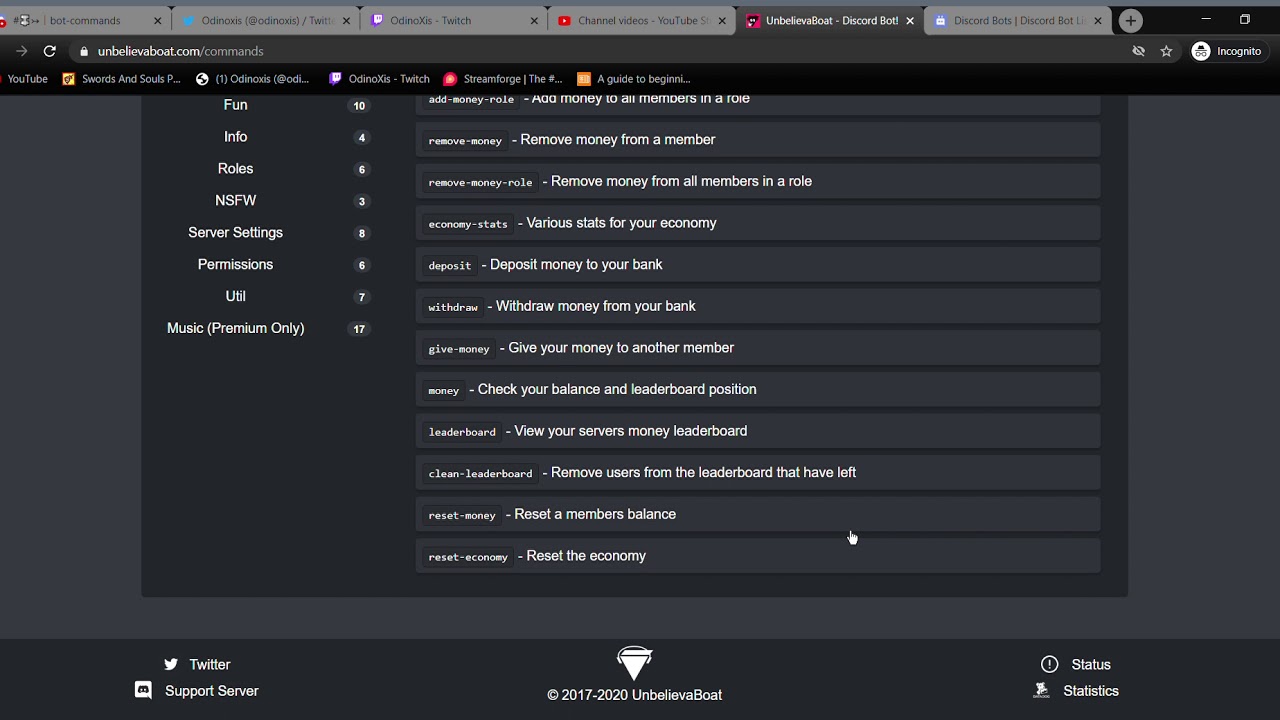Select the Permissions category
Screen dimensions: 1280x720
pyautogui.click(x=236, y=265)
